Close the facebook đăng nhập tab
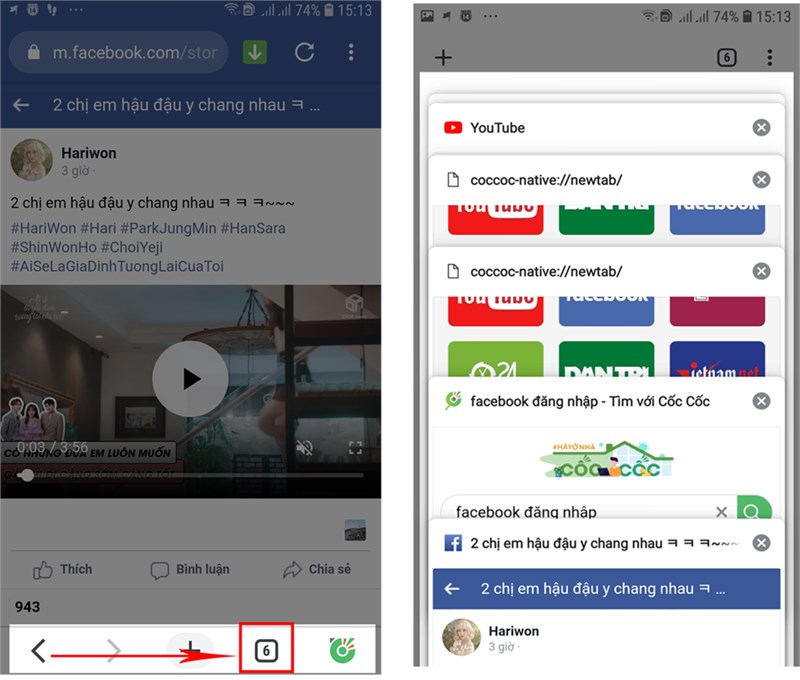The height and width of the screenshot is (680, 800). tap(761, 401)
